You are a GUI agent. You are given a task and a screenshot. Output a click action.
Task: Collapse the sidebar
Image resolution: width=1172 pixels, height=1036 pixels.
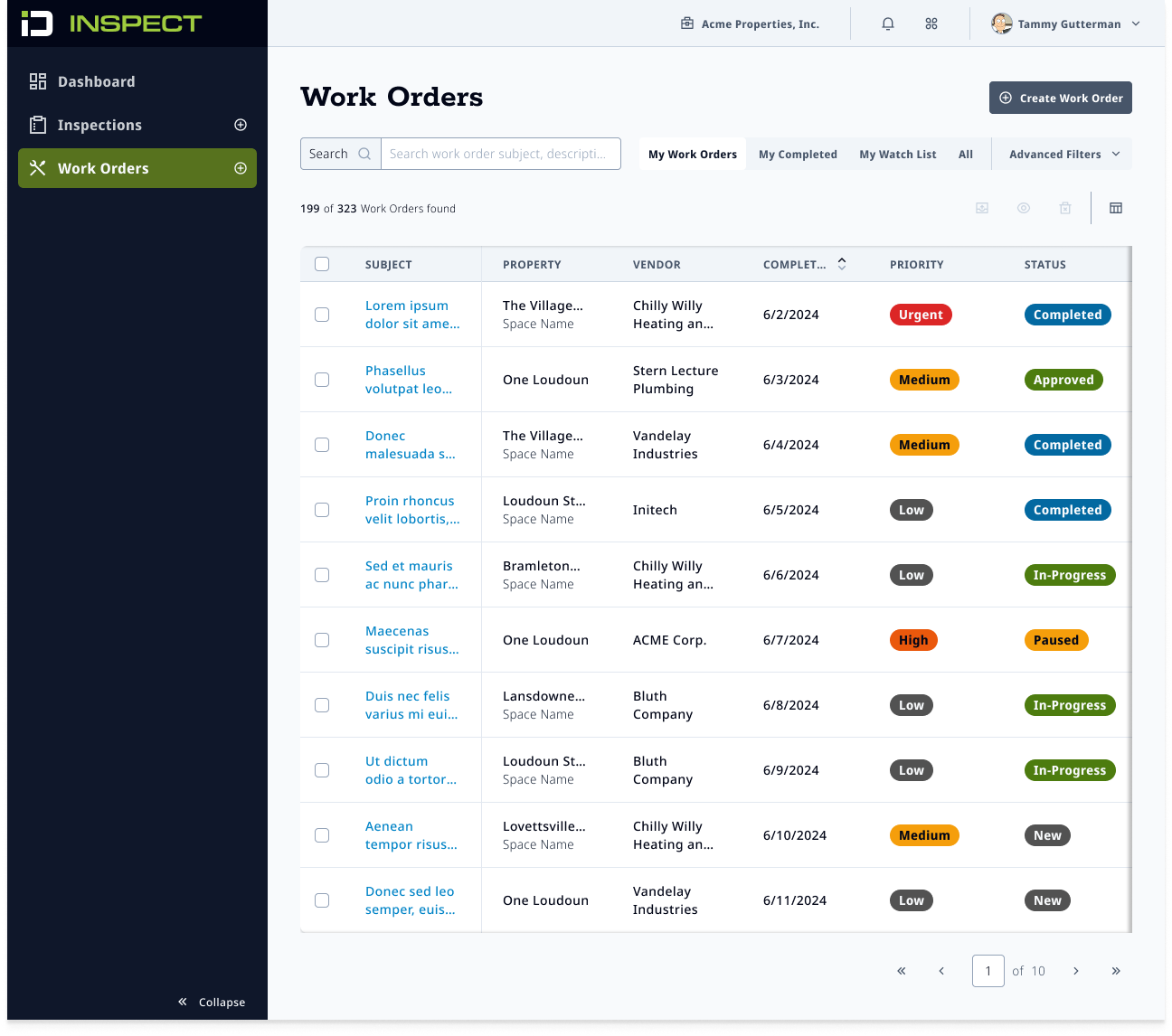pos(212,1002)
